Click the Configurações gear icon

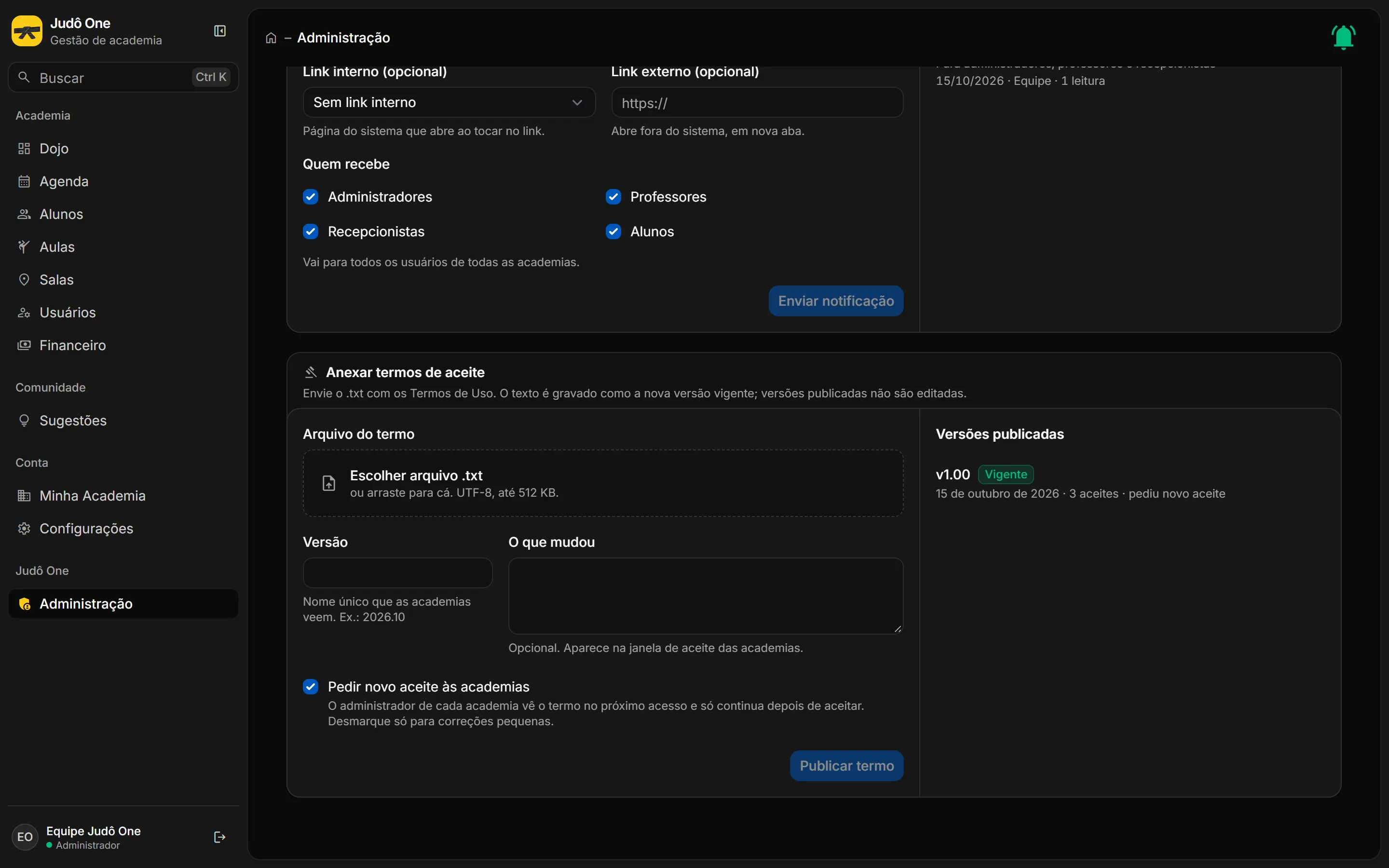click(24, 528)
